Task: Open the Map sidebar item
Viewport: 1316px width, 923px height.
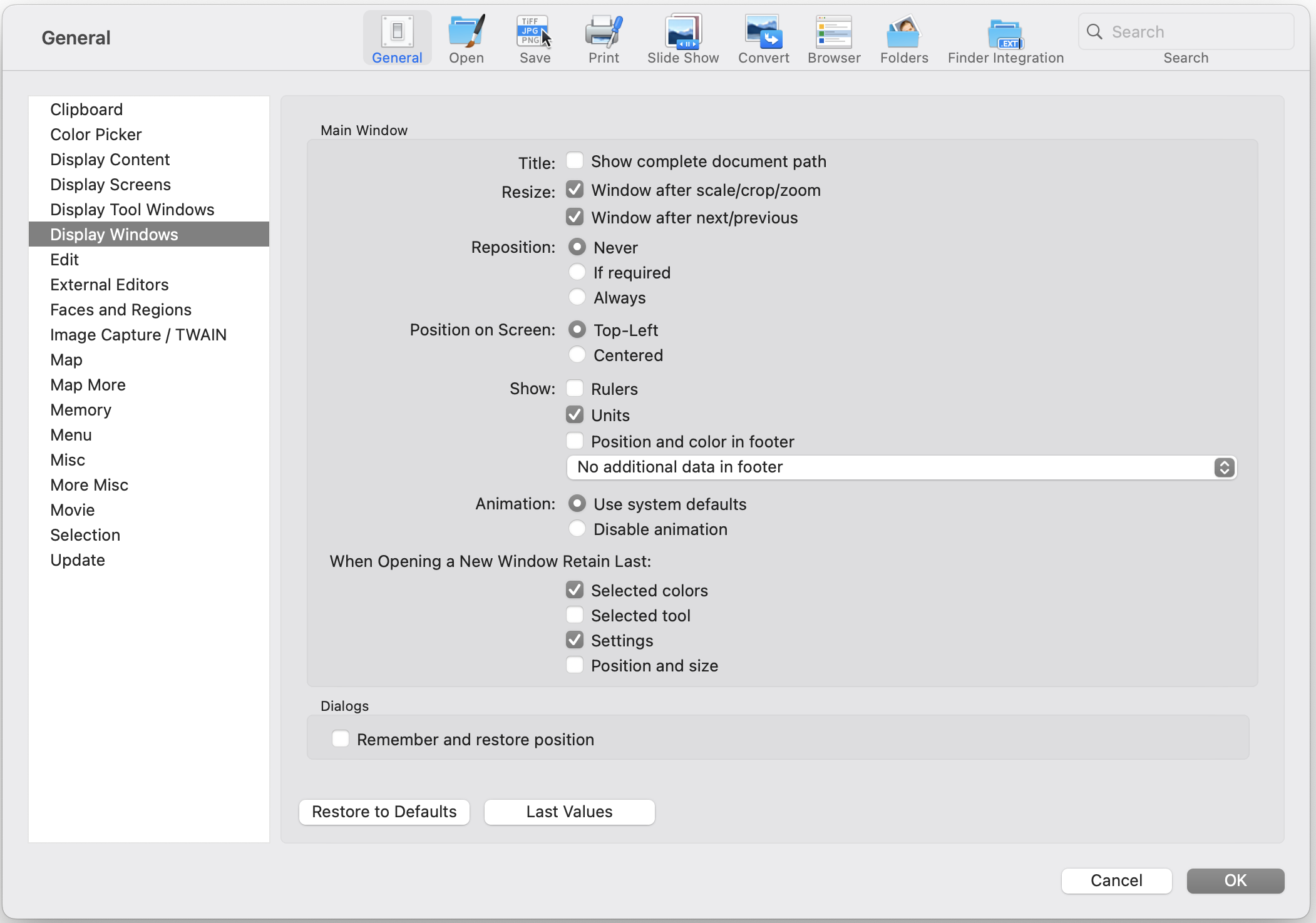Action: (x=149, y=360)
